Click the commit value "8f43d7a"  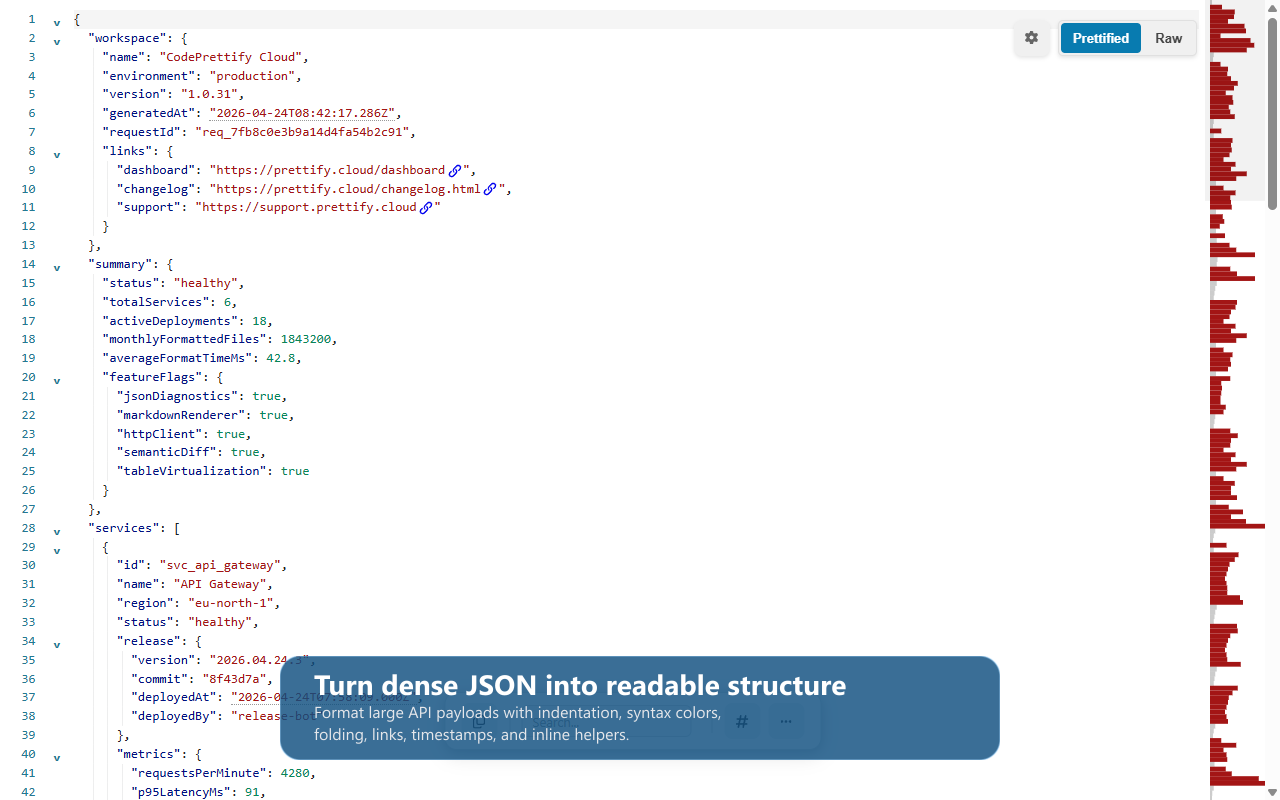(235, 678)
